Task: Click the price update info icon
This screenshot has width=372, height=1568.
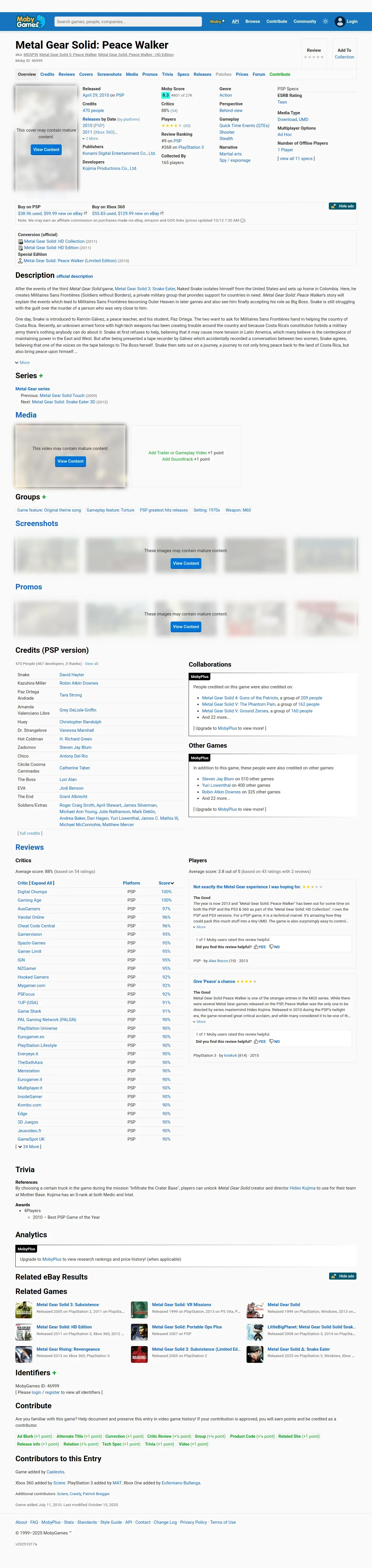Action: pyautogui.click(x=243, y=220)
